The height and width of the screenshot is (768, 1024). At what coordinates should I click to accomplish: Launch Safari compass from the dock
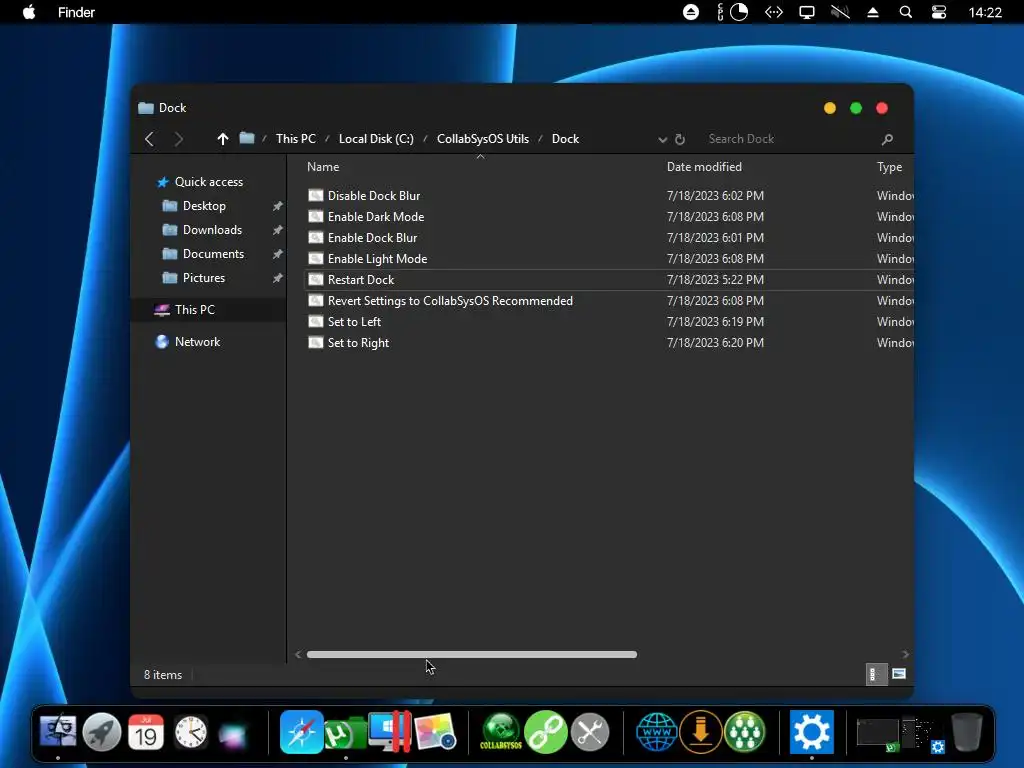coord(302,731)
